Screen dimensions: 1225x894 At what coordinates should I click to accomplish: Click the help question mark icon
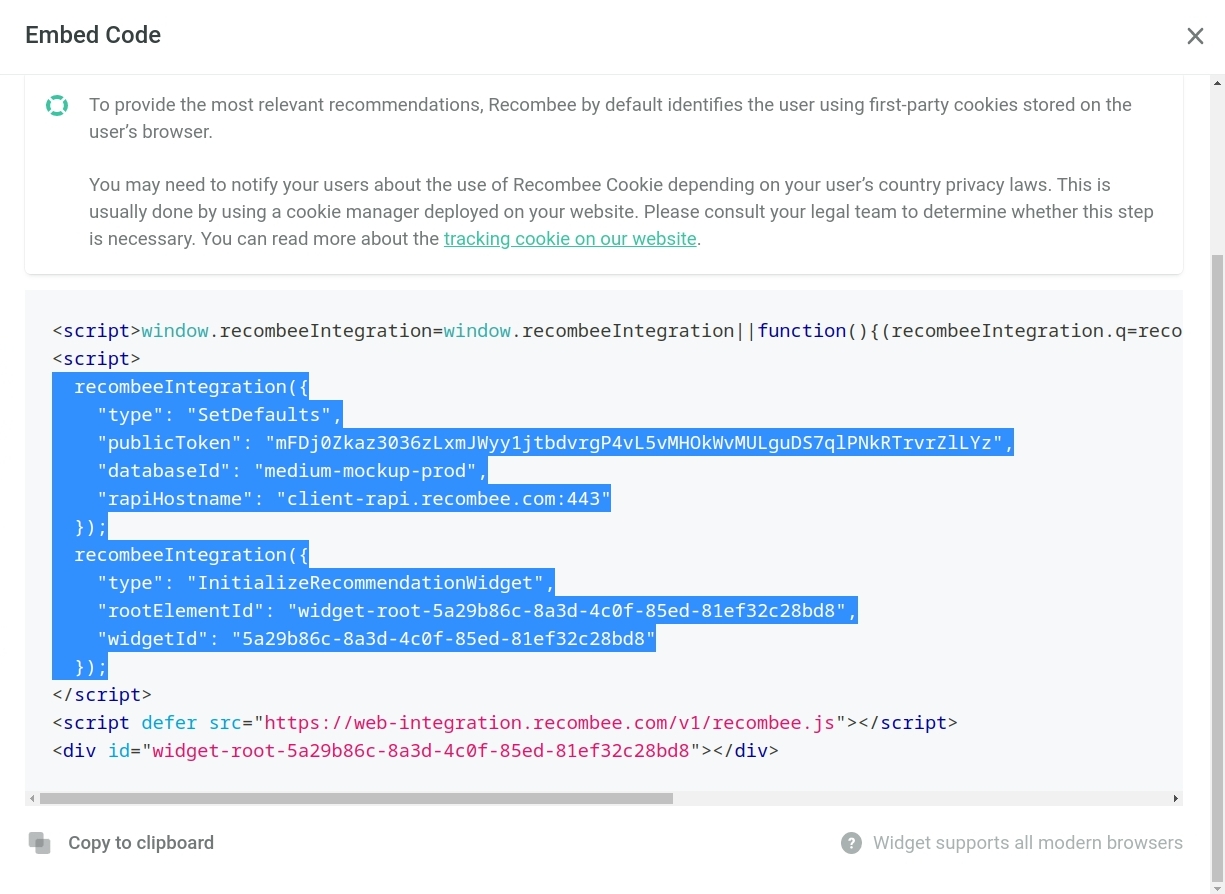(851, 843)
